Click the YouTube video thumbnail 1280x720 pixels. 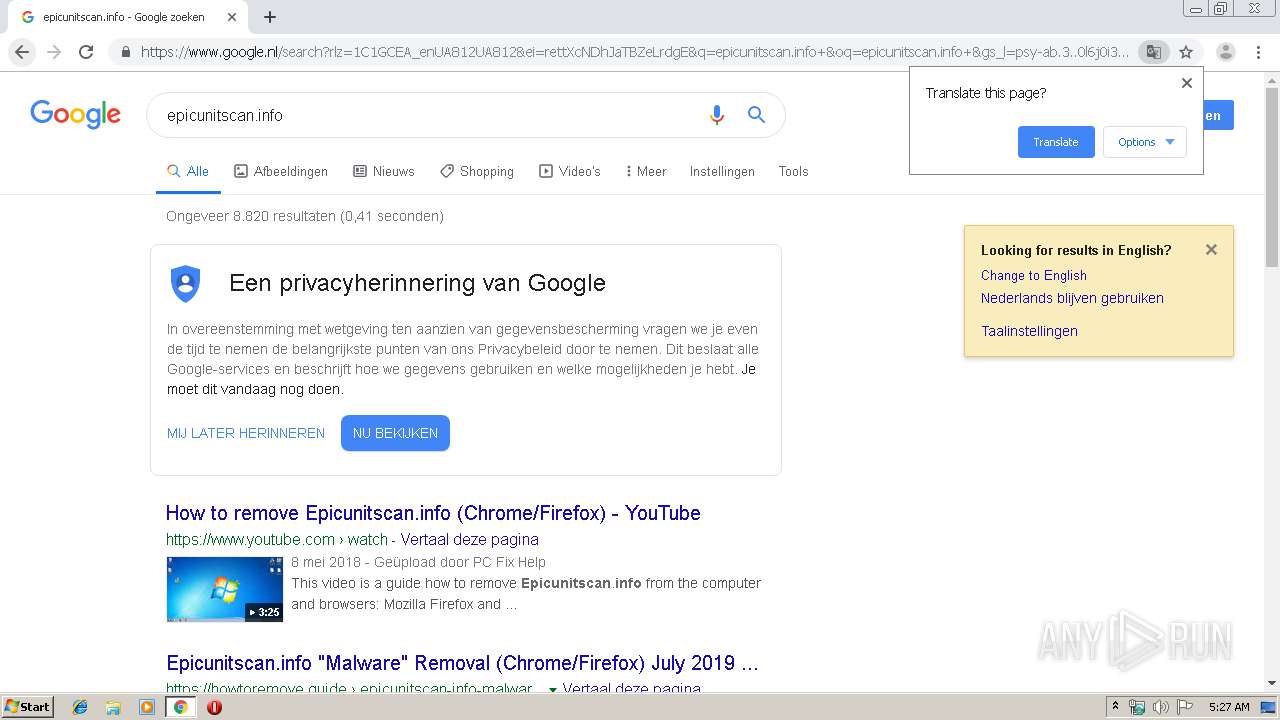pyautogui.click(x=224, y=589)
